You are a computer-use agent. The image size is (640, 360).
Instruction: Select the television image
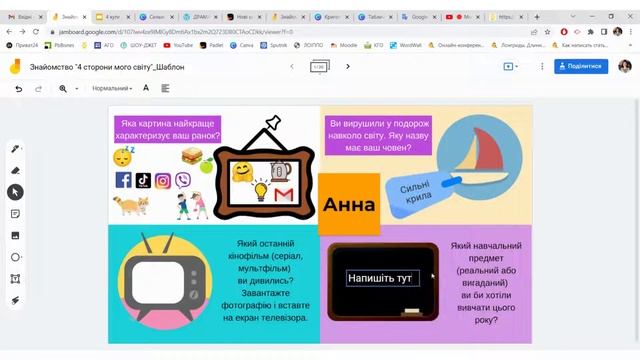[165, 282]
